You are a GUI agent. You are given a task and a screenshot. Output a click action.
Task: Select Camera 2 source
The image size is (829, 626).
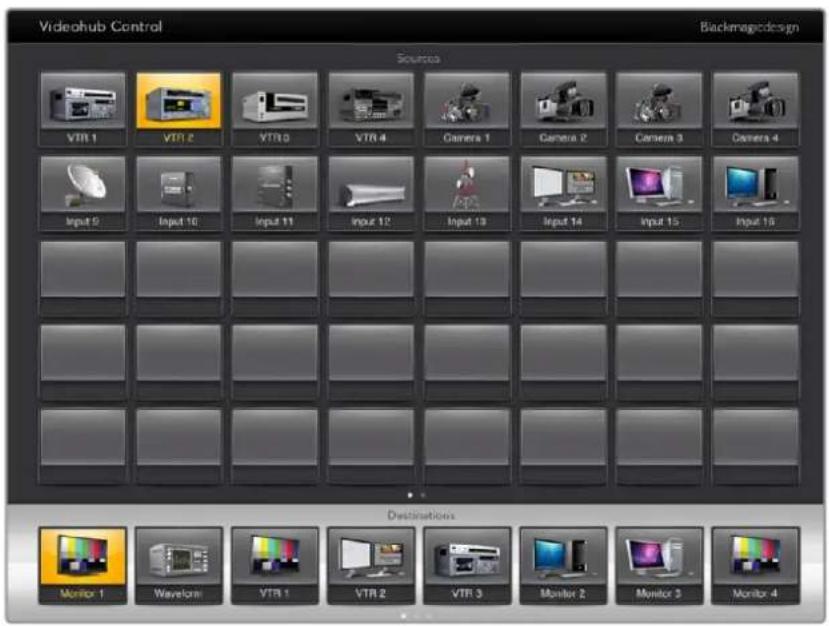(563, 109)
